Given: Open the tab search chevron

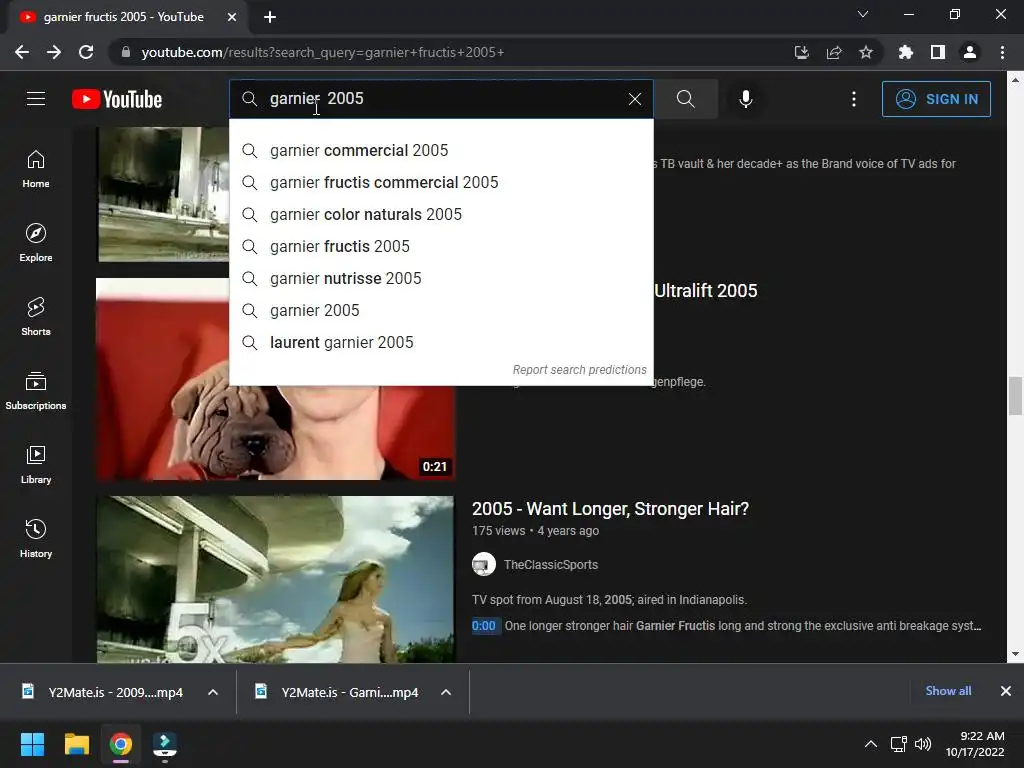Looking at the screenshot, I should pos(863,14).
